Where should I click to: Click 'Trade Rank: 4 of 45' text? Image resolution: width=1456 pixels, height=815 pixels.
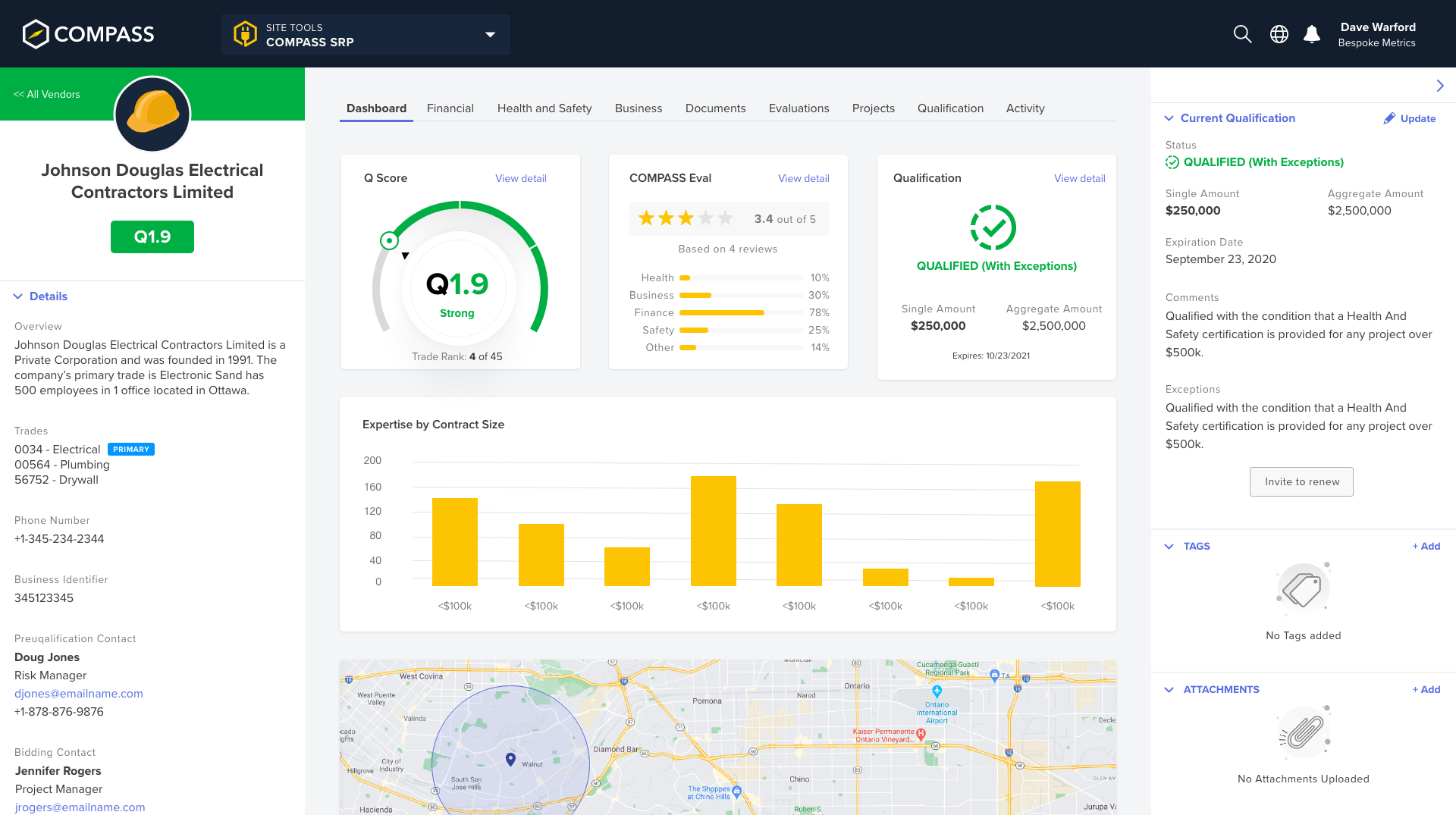click(x=457, y=356)
